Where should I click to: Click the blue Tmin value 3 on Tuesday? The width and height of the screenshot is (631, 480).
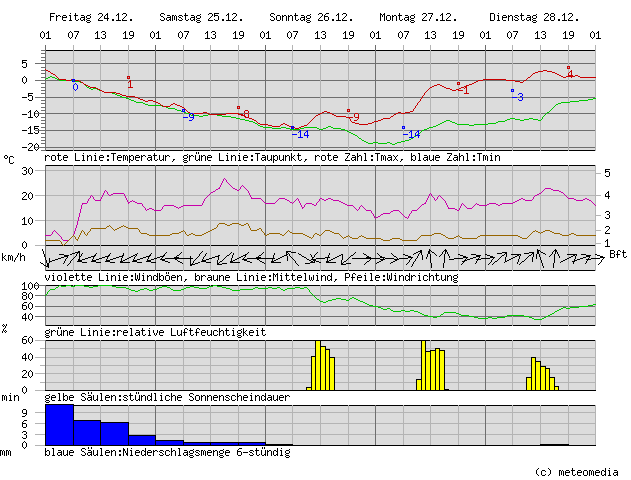(520, 97)
